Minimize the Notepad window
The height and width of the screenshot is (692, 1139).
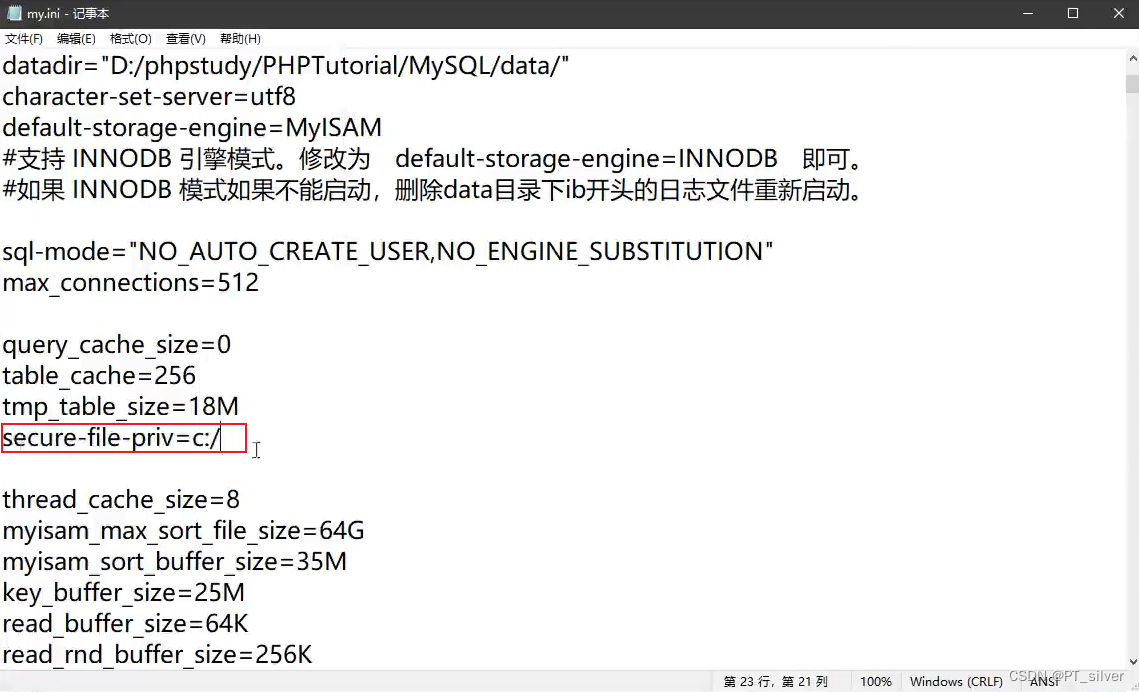[x=1028, y=13]
